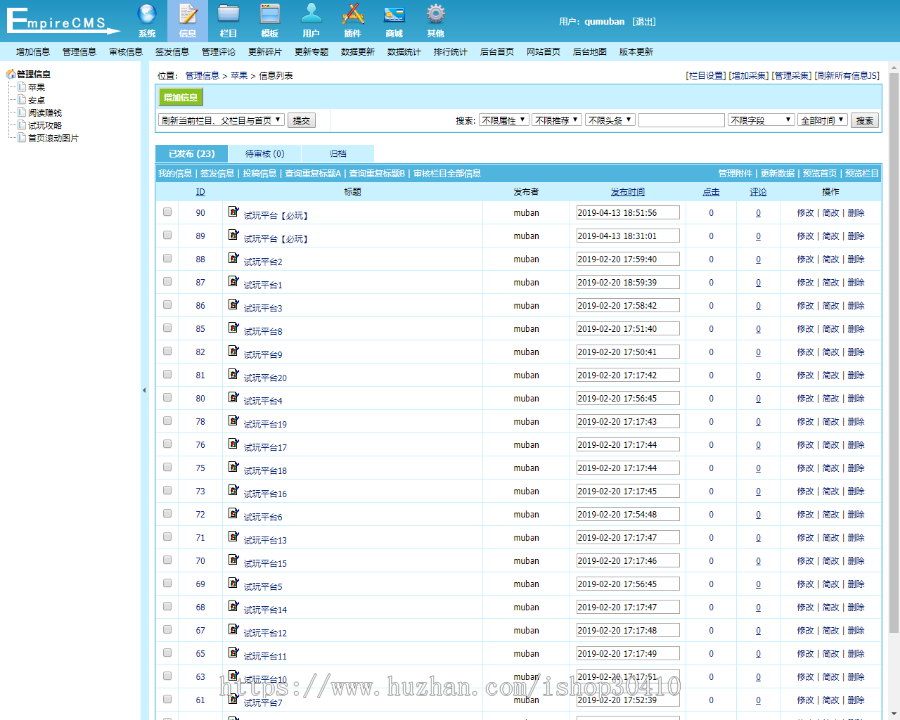Image resolution: width=900 pixels, height=720 pixels.
Task: Check the box for row ID 76
Action: click(x=168, y=444)
